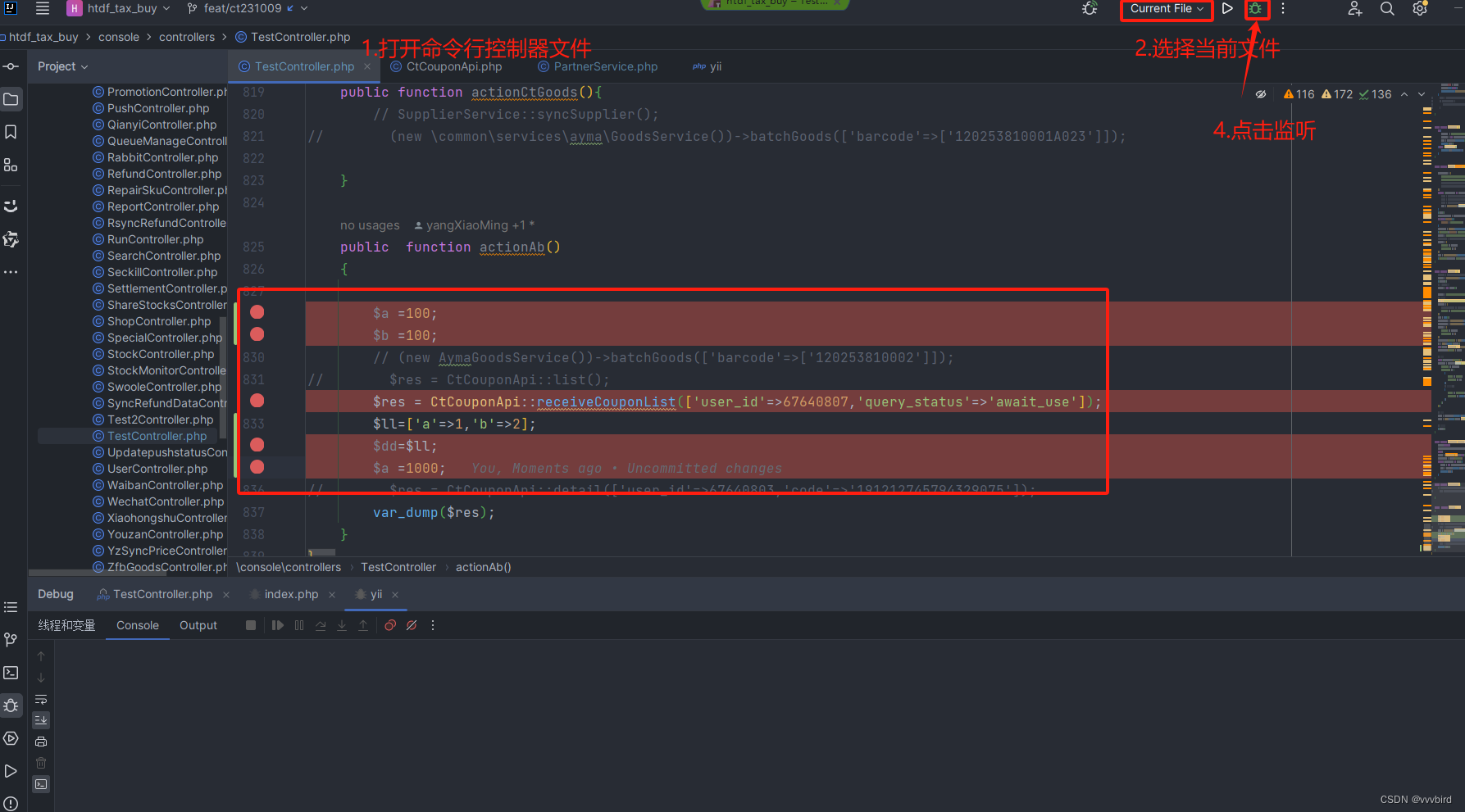Image resolution: width=1465 pixels, height=812 pixels.
Task: Step into in debugger
Action: (x=342, y=625)
